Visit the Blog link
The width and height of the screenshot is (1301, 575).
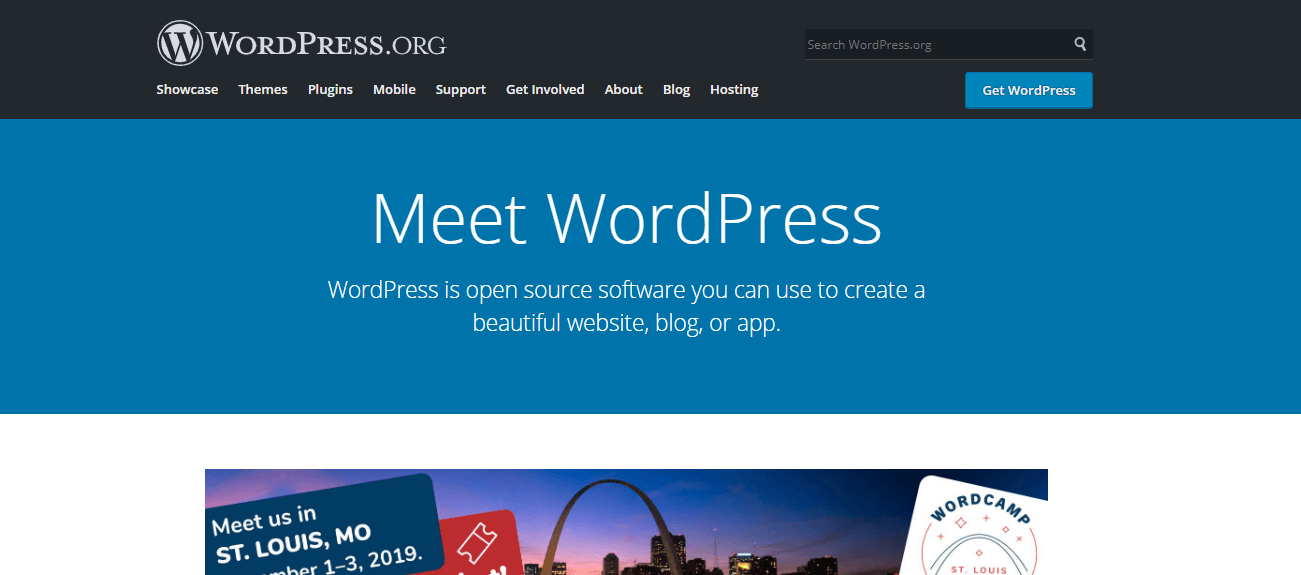[x=676, y=89]
